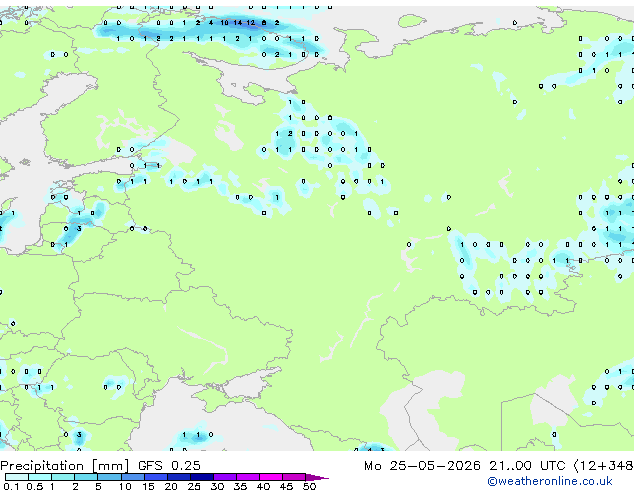The height and width of the screenshot is (490, 634).
Task: Choose the magenta 40-45 mm legend swatch
Action: pos(271,477)
